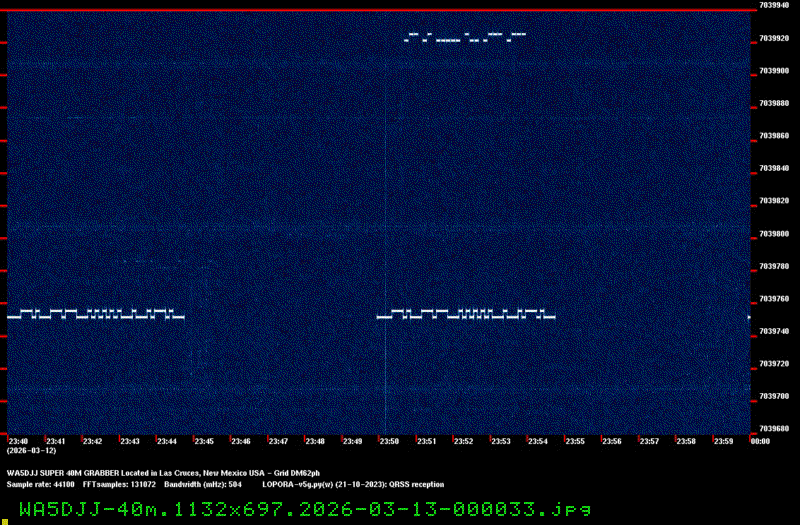
Task: Select the 7039920 frequency label
Action: click(x=774, y=38)
